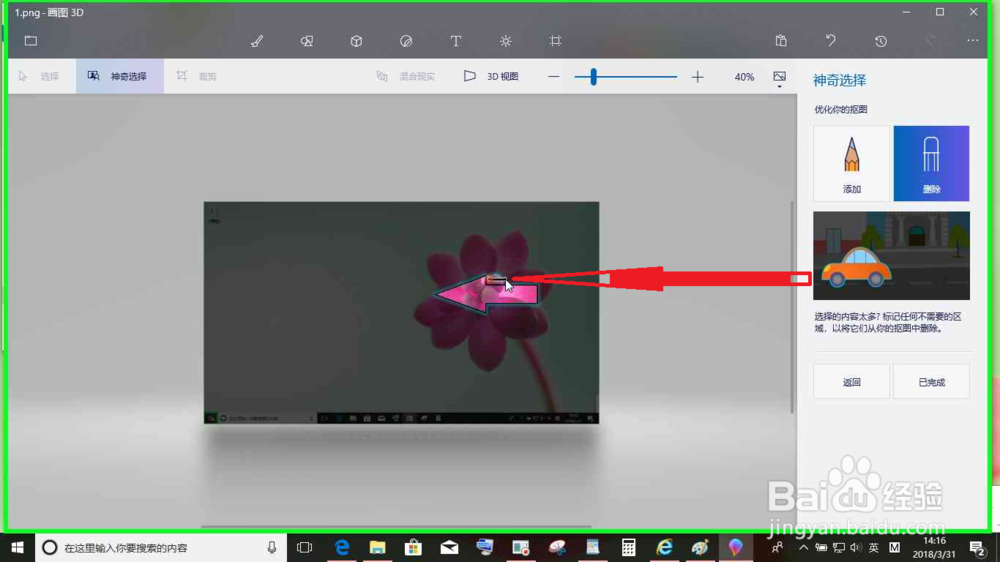1000x562 pixels.
Task: Click the car tutorial thumbnail
Action: (891, 256)
